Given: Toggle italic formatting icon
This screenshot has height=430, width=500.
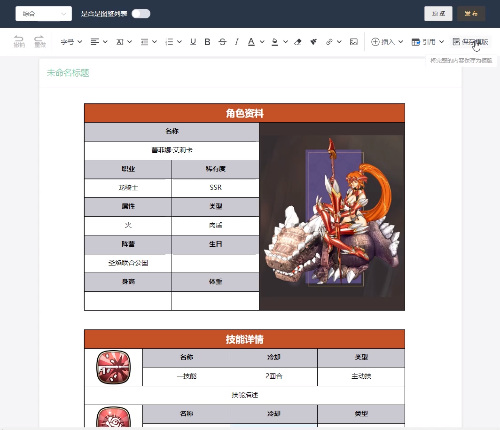Looking at the screenshot, I should [x=237, y=42].
